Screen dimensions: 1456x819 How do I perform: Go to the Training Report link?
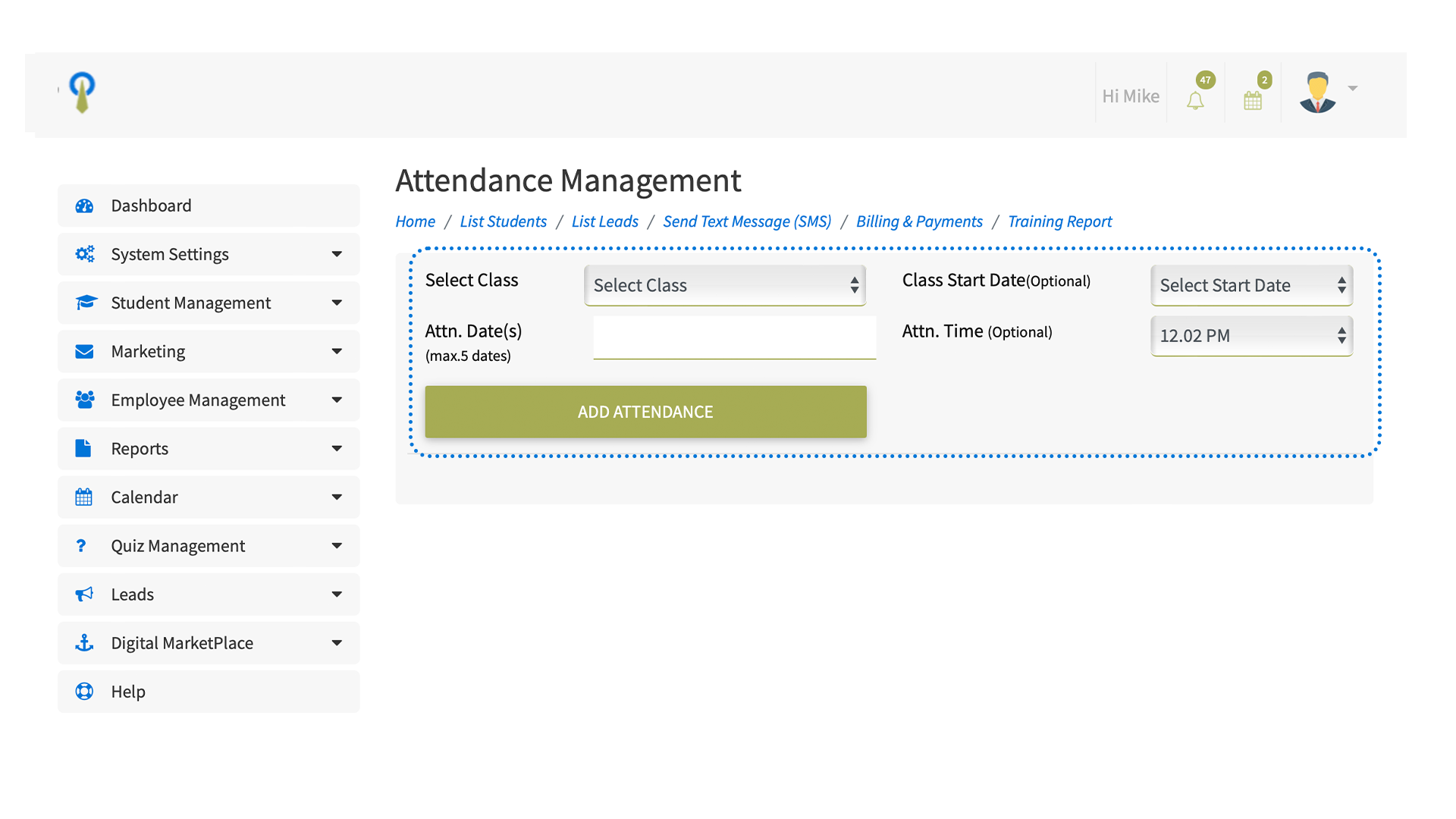click(x=1059, y=221)
